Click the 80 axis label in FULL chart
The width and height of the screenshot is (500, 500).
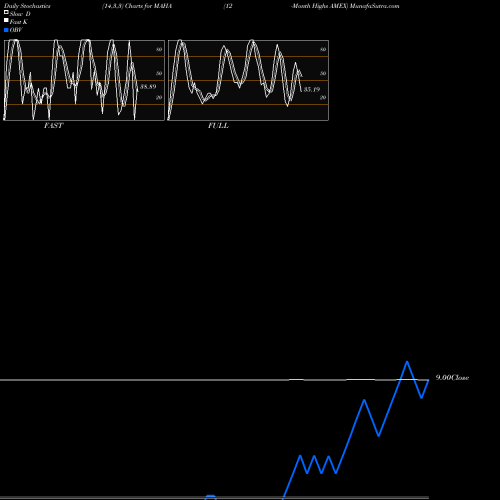(x=323, y=49)
